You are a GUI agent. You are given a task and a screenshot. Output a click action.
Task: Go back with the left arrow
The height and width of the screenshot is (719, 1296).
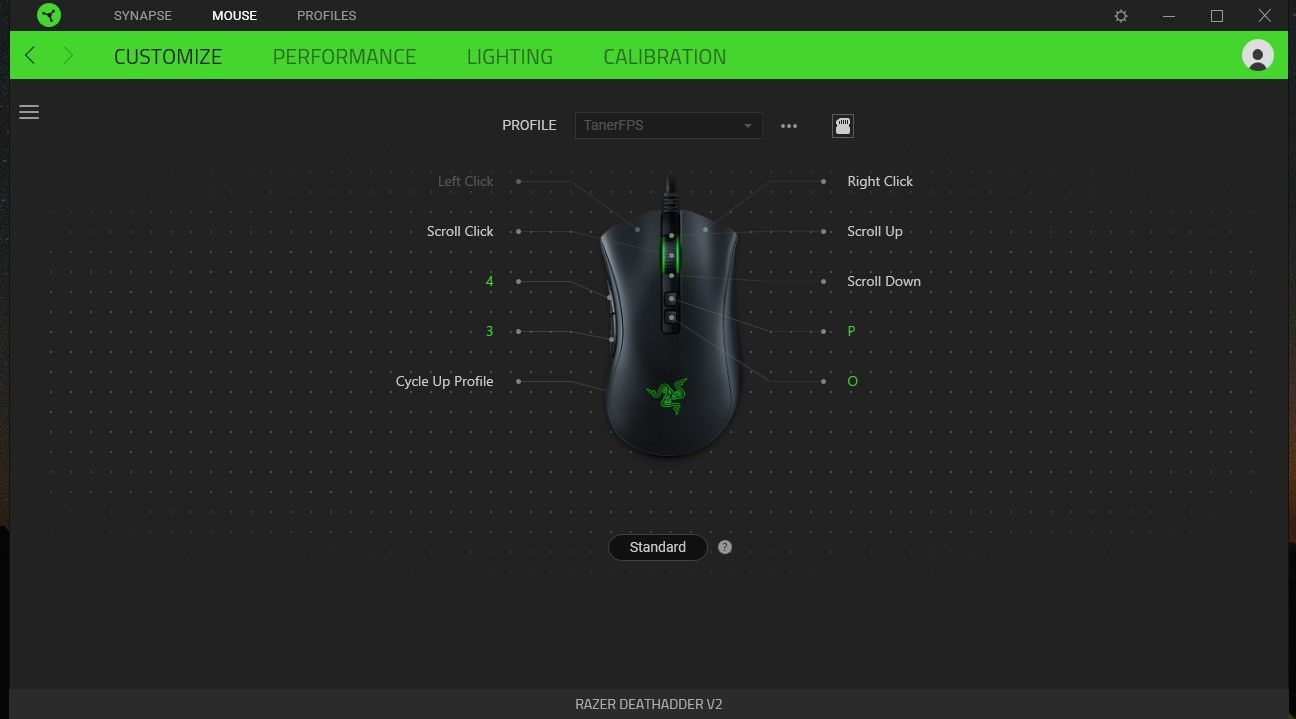click(30, 56)
